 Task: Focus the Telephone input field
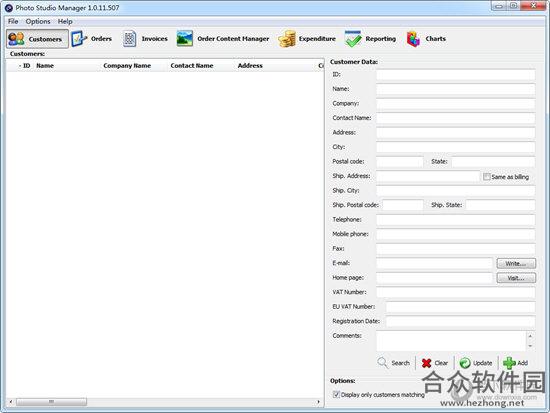coord(456,220)
